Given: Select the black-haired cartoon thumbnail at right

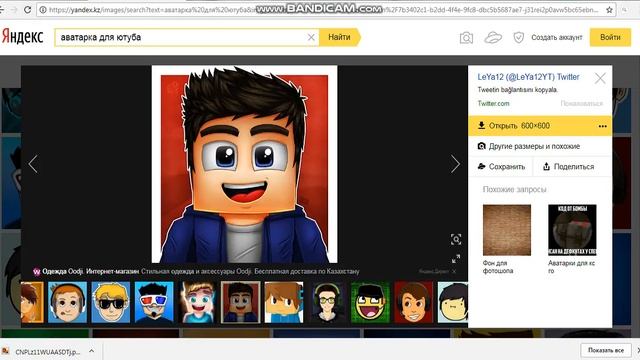Looking at the screenshot, I should pos(453,302).
